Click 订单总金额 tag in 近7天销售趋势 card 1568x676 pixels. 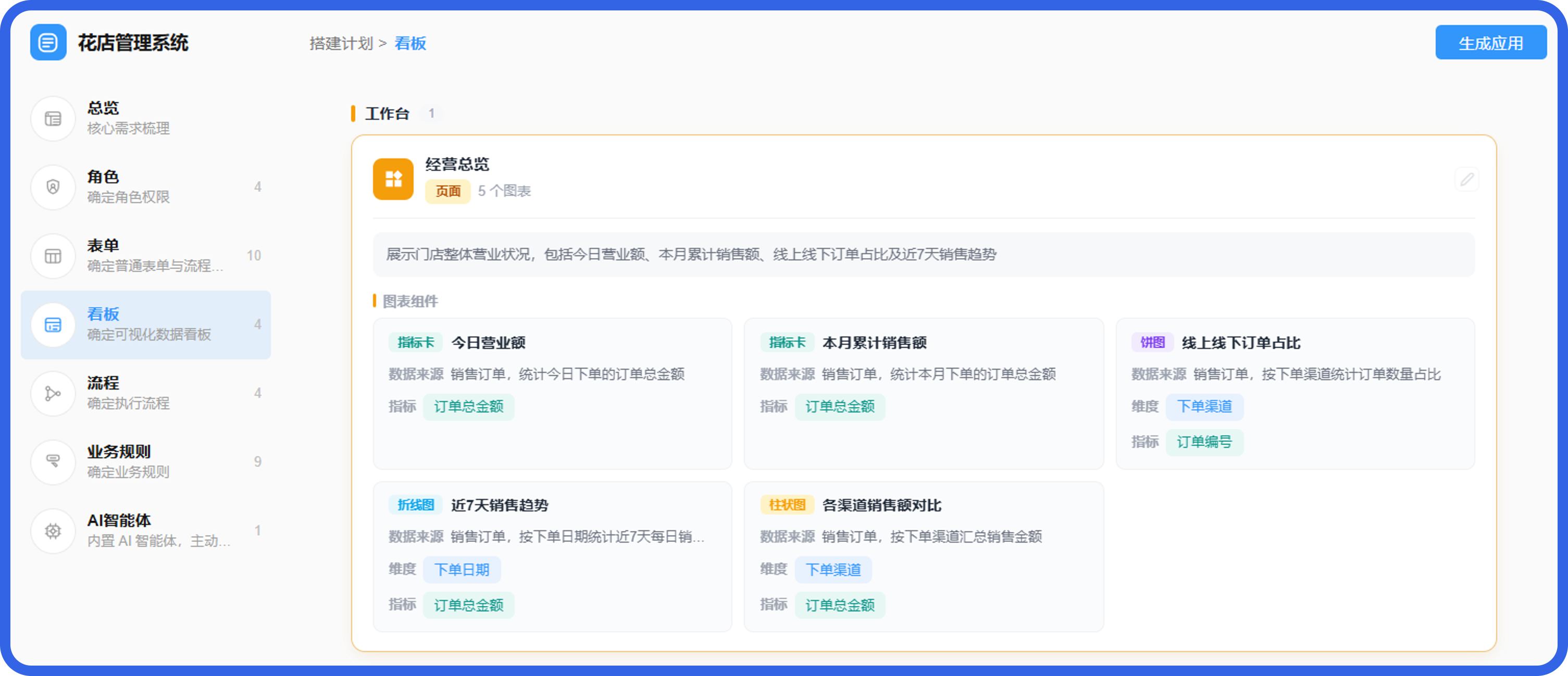pos(469,605)
